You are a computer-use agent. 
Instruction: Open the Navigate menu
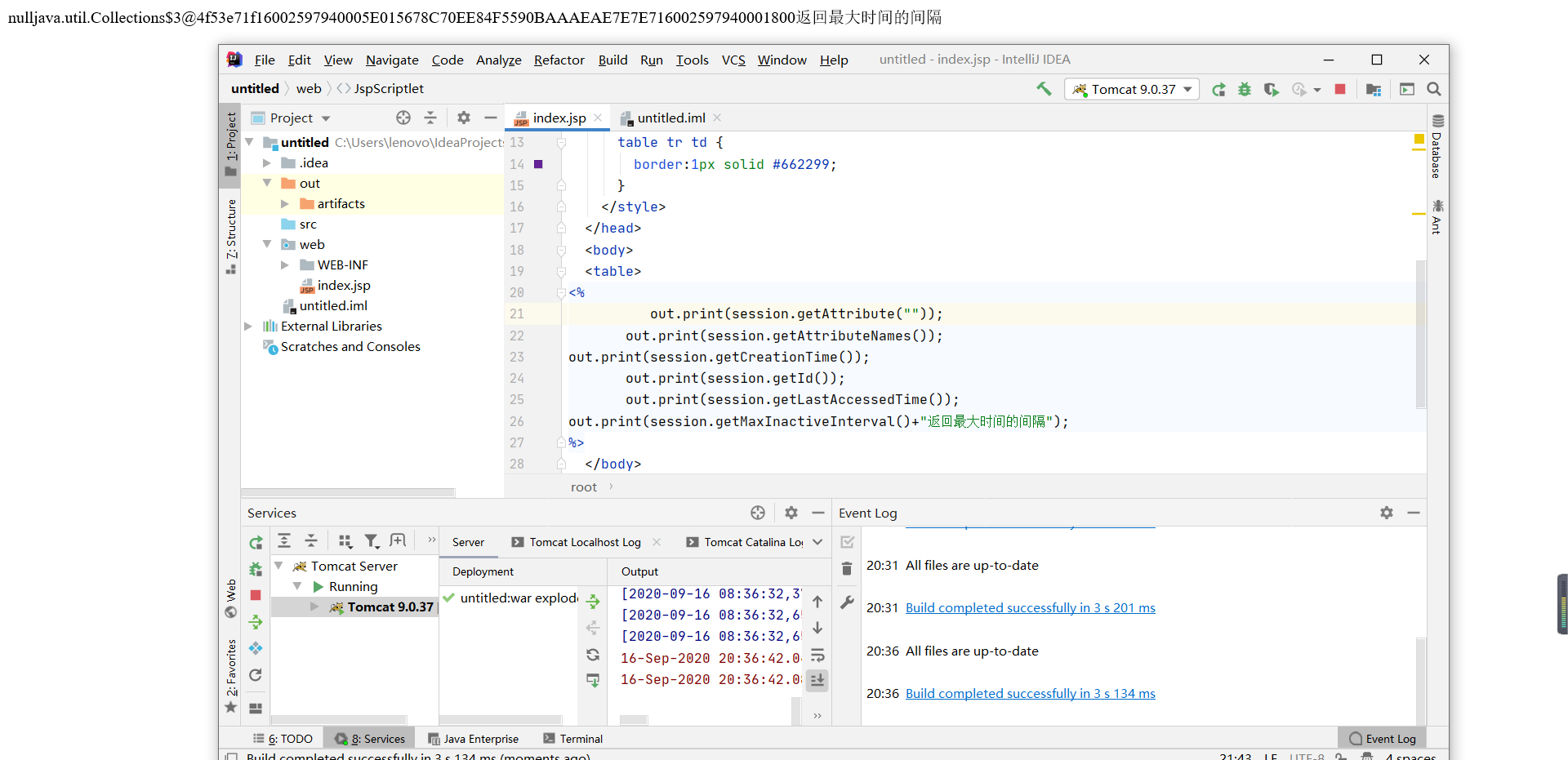[392, 60]
